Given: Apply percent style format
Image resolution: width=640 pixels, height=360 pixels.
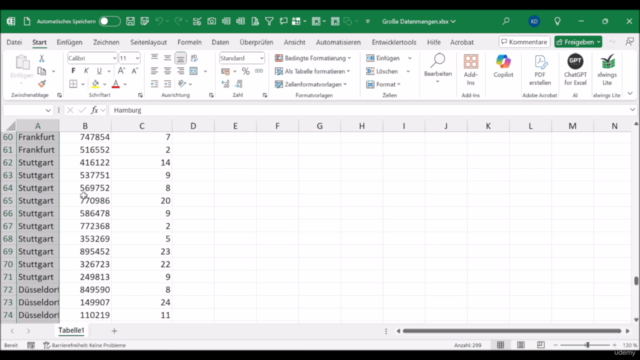Looking at the screenshot, I should pyautogui.click(x=245, y=71).
